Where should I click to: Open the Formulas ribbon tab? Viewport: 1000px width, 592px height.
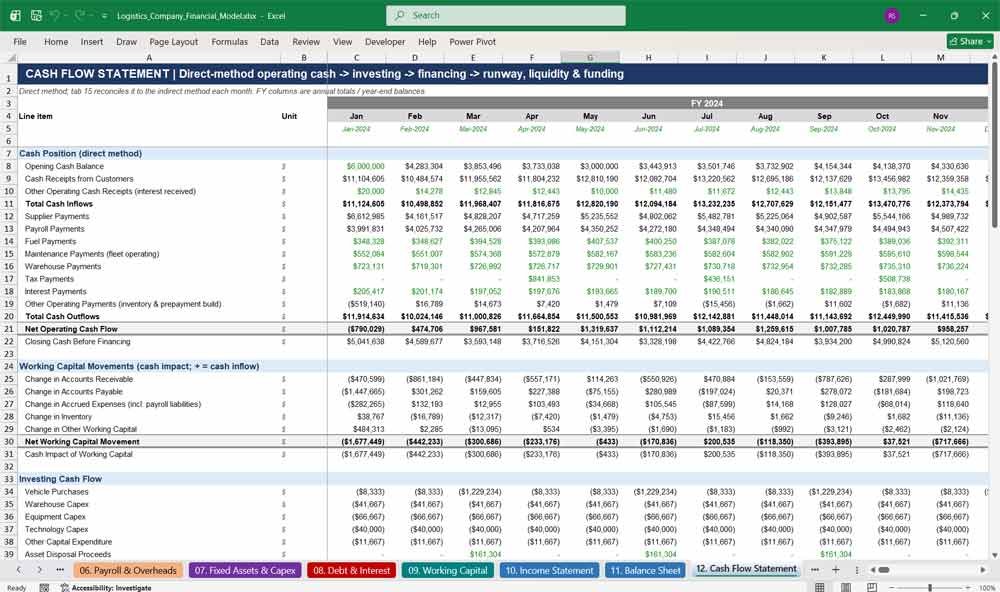(x=230, y=41)
